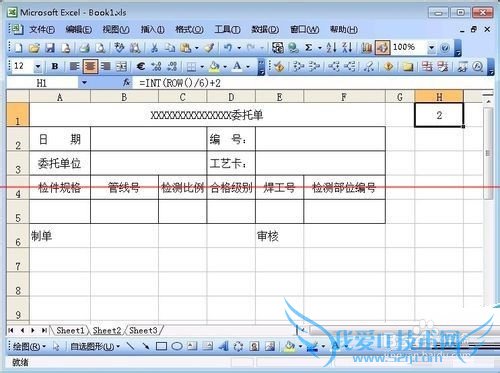Select the Sheet1 tab
The image size is (500, 373).
coord(70,330)
